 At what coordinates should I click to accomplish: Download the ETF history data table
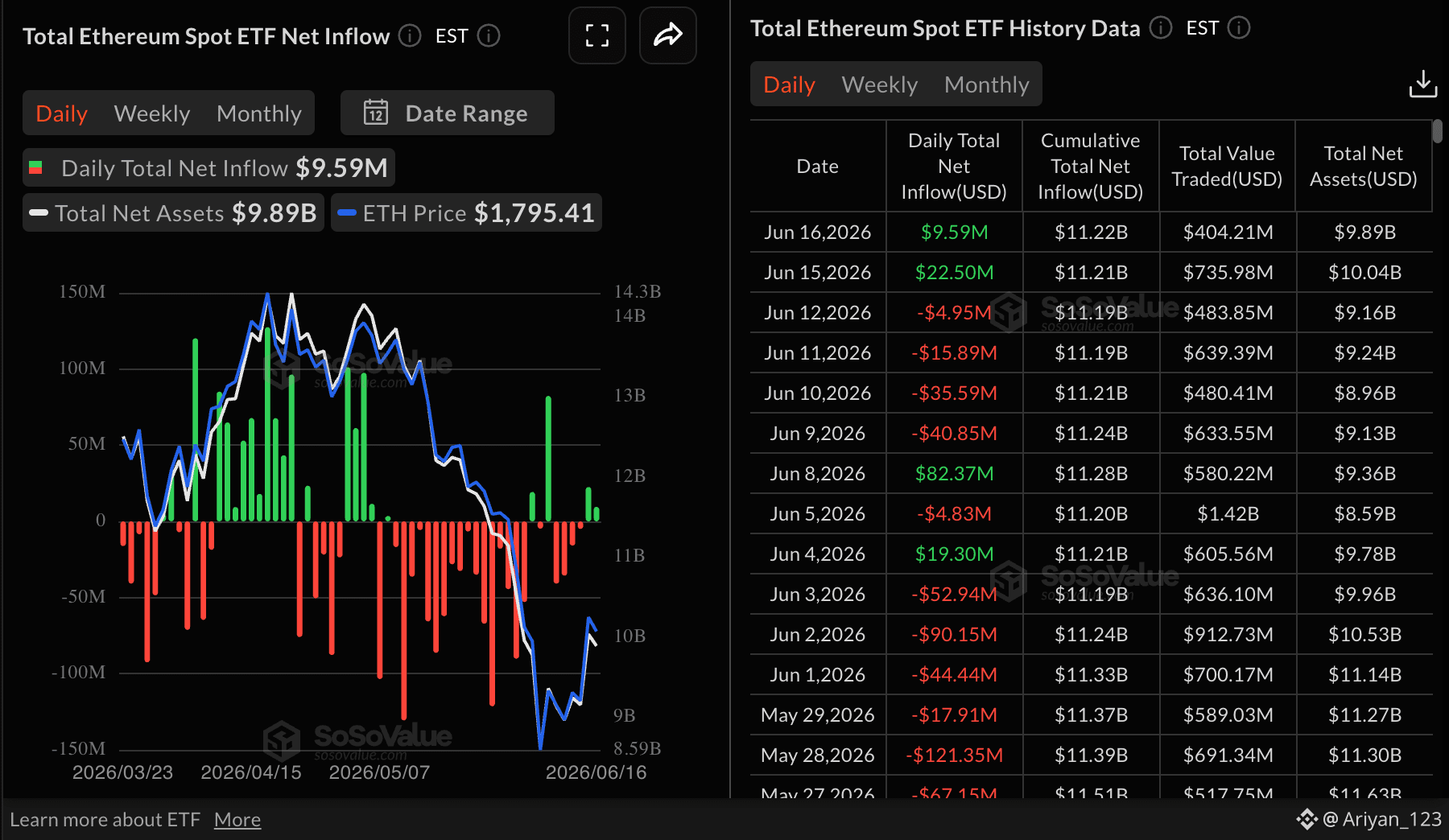pyautogui.click(x=1422, y=84)
